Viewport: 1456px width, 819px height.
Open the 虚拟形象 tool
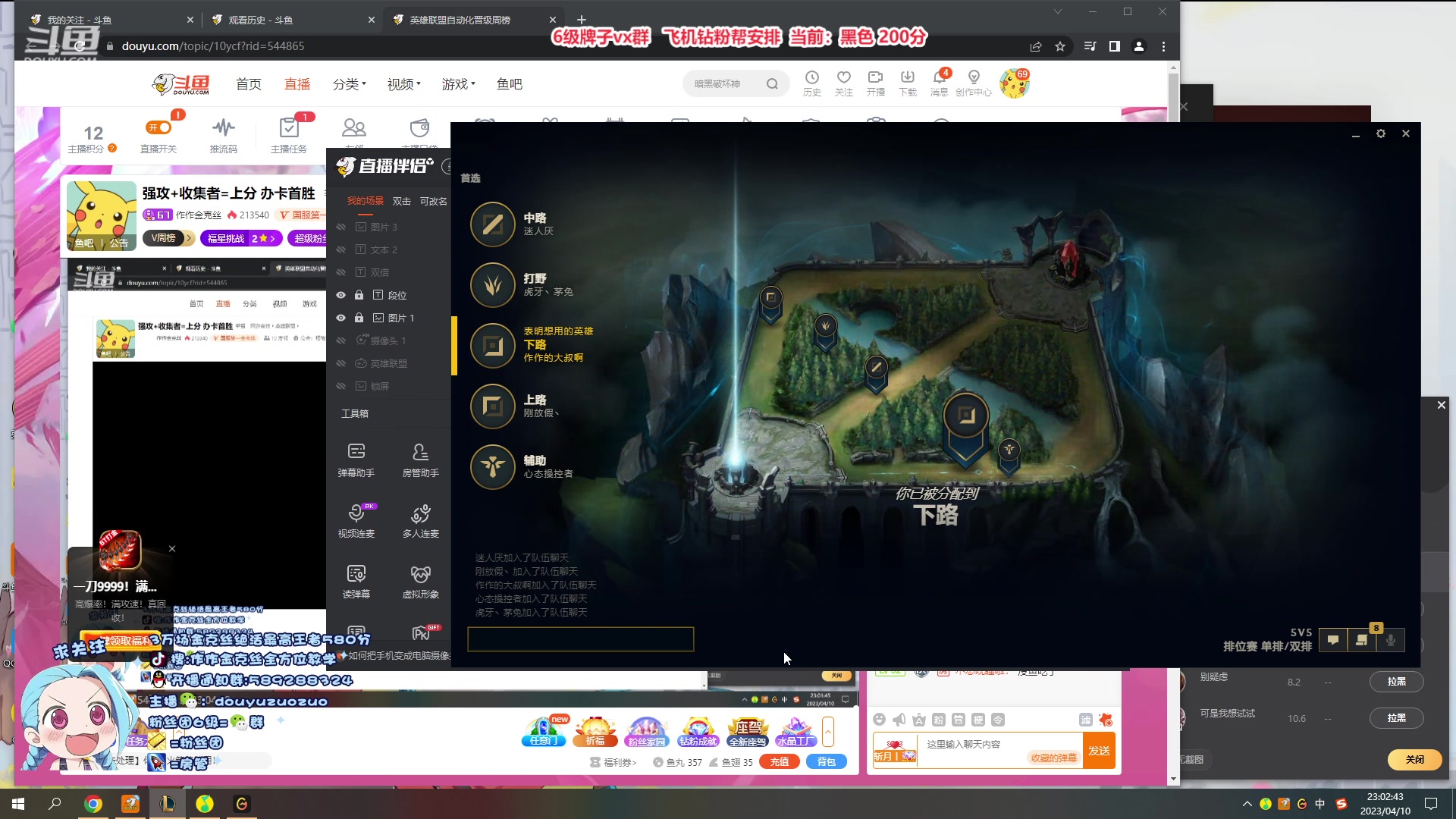(x=420, y=581)
